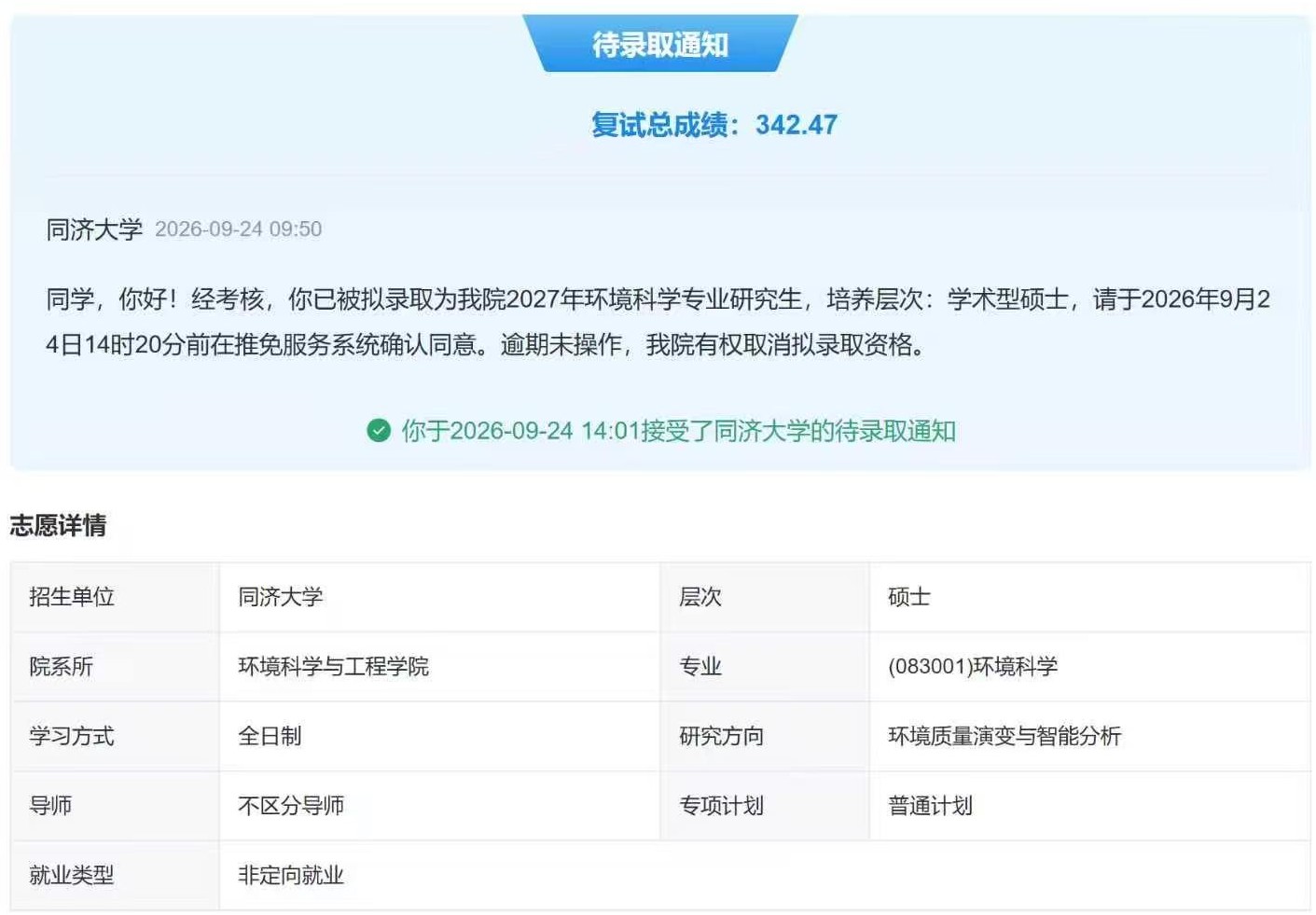Click the 硕士 value cell
The width and height of the screenshot is (1316, 915).
(1089, 597)
